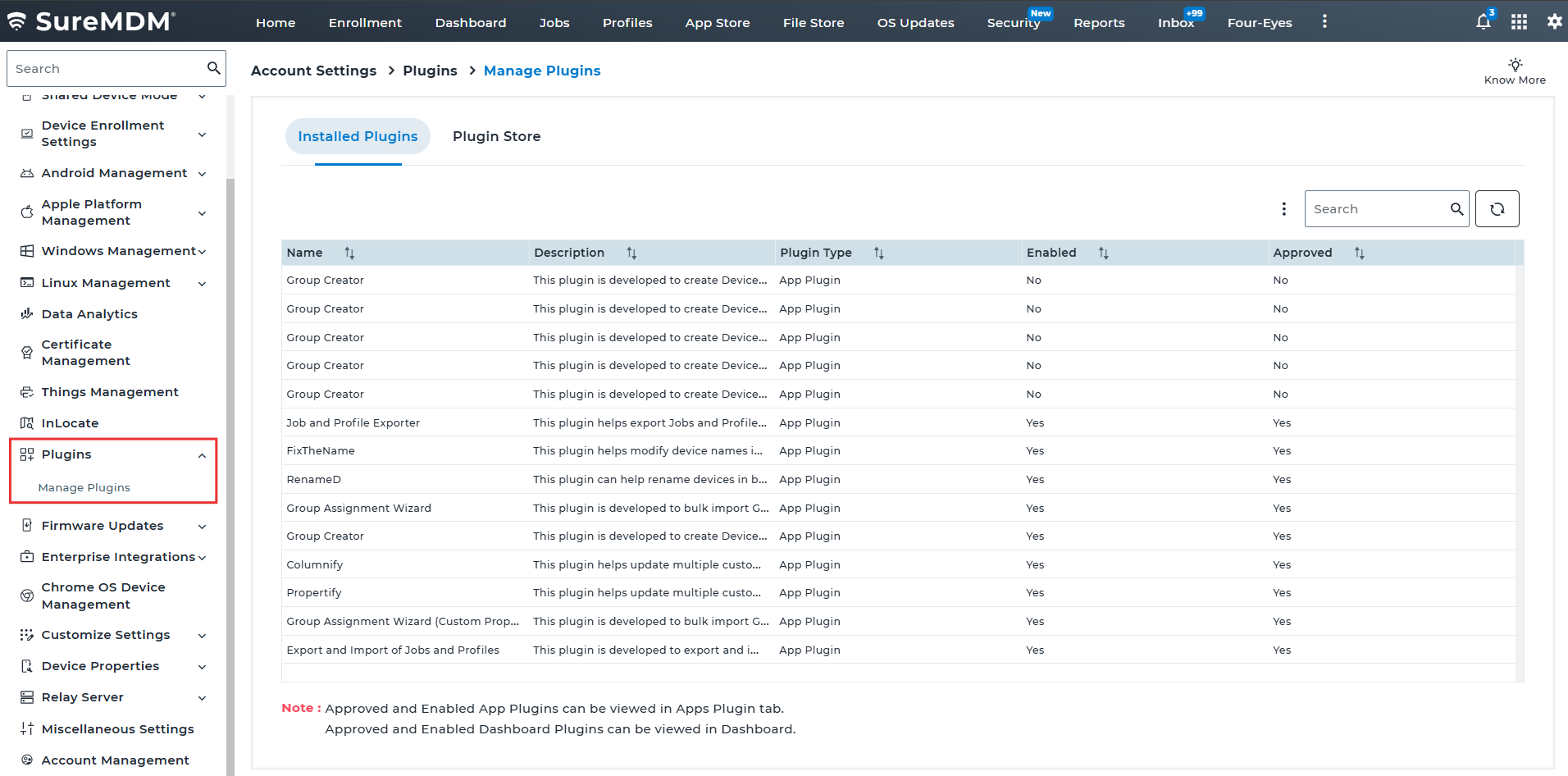Viewport: 1568px width, 776px height.
Task: Select the Propertify plugin row
Action: (898, 592)
